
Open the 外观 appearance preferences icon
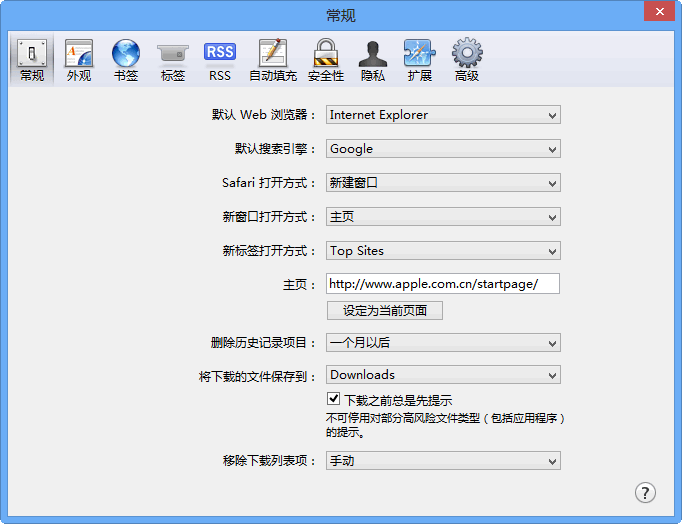79,60
